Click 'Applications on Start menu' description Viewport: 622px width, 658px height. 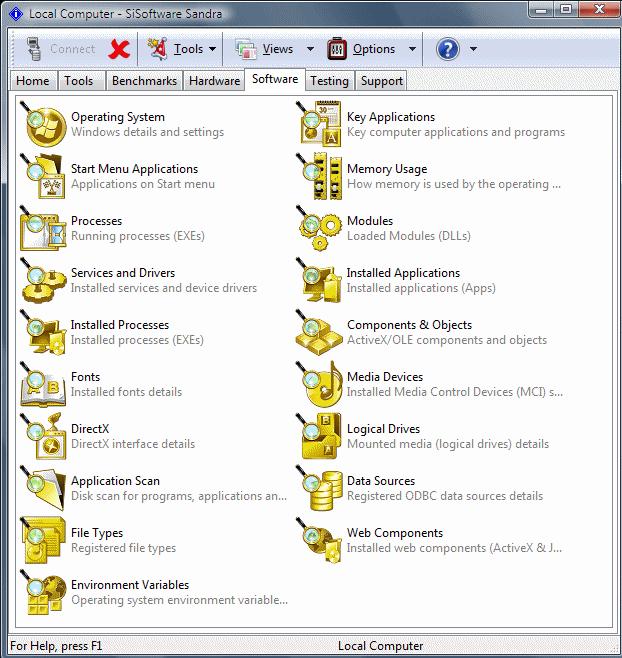point(143,184)
